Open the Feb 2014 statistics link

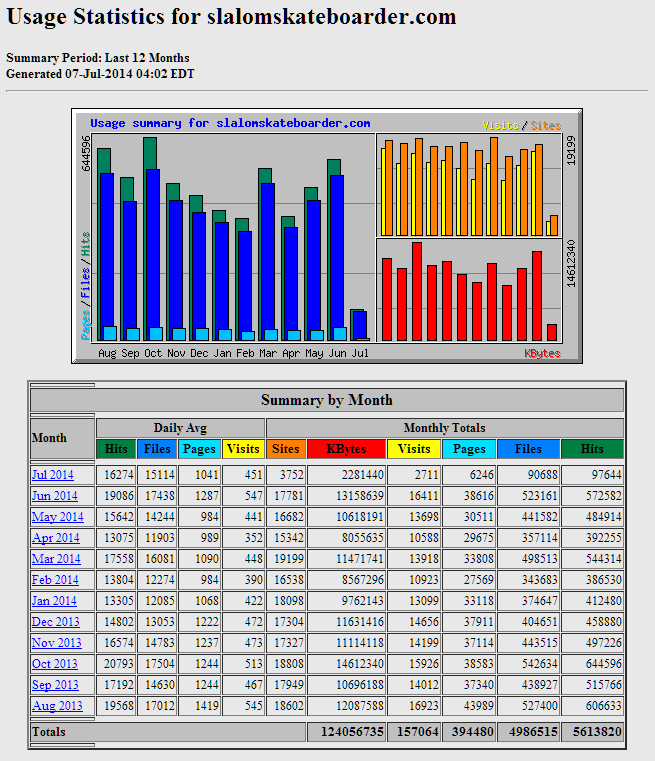pyautogui.click(x=54, y=580)
